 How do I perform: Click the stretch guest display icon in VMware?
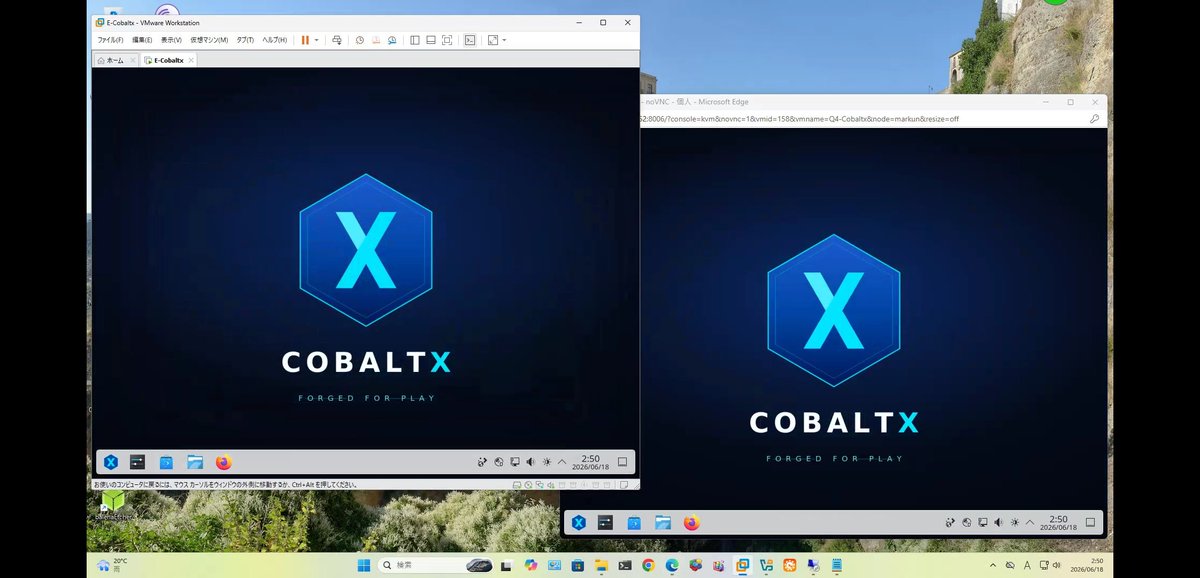pyautogui.click(x=492, y=40)
